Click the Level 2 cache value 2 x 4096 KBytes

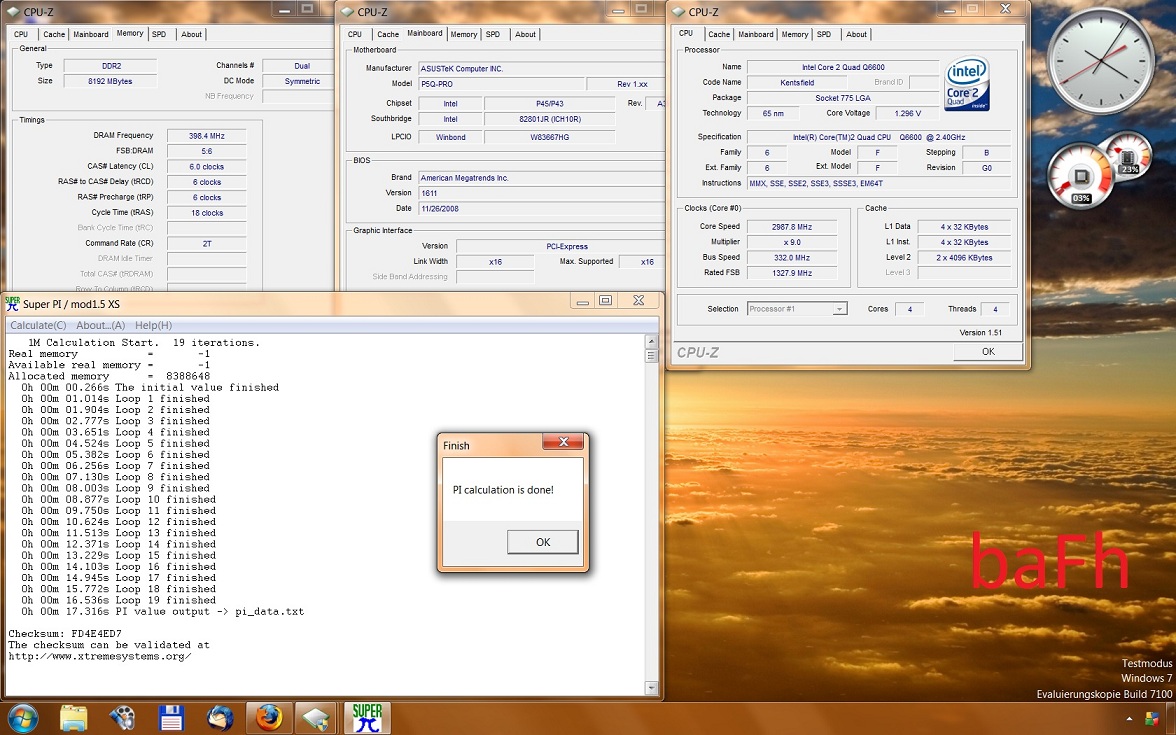click(964, 257)
